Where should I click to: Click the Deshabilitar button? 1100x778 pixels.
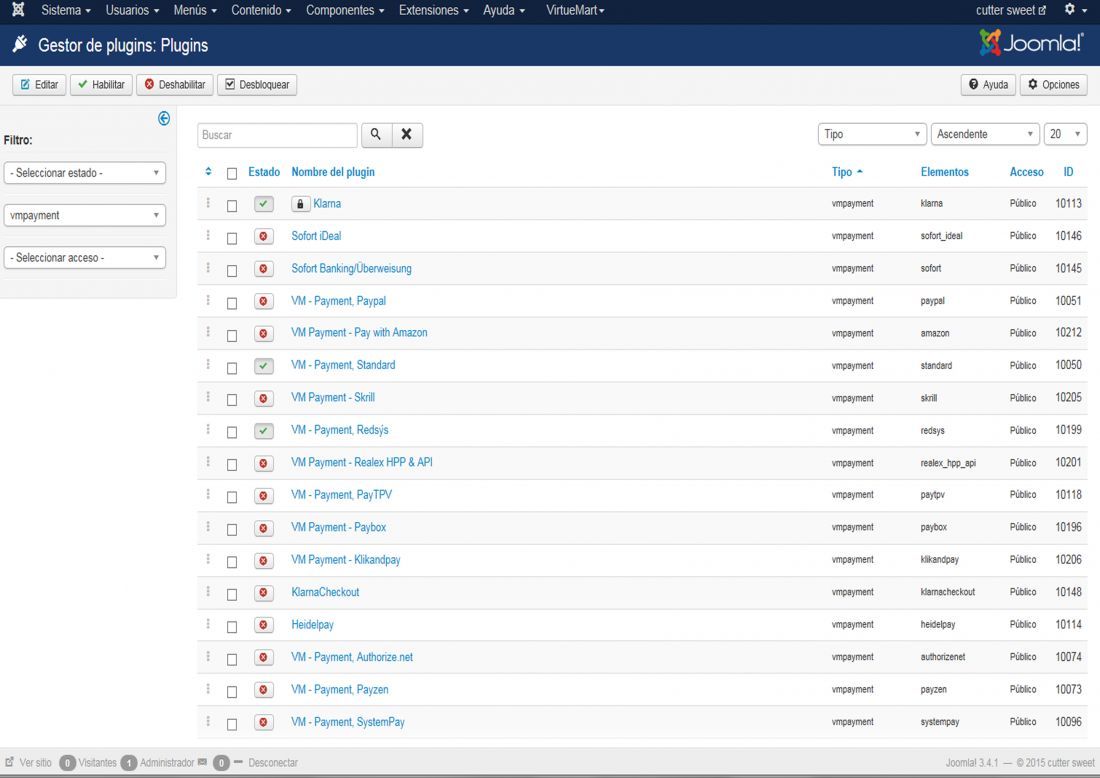(175, 84)
